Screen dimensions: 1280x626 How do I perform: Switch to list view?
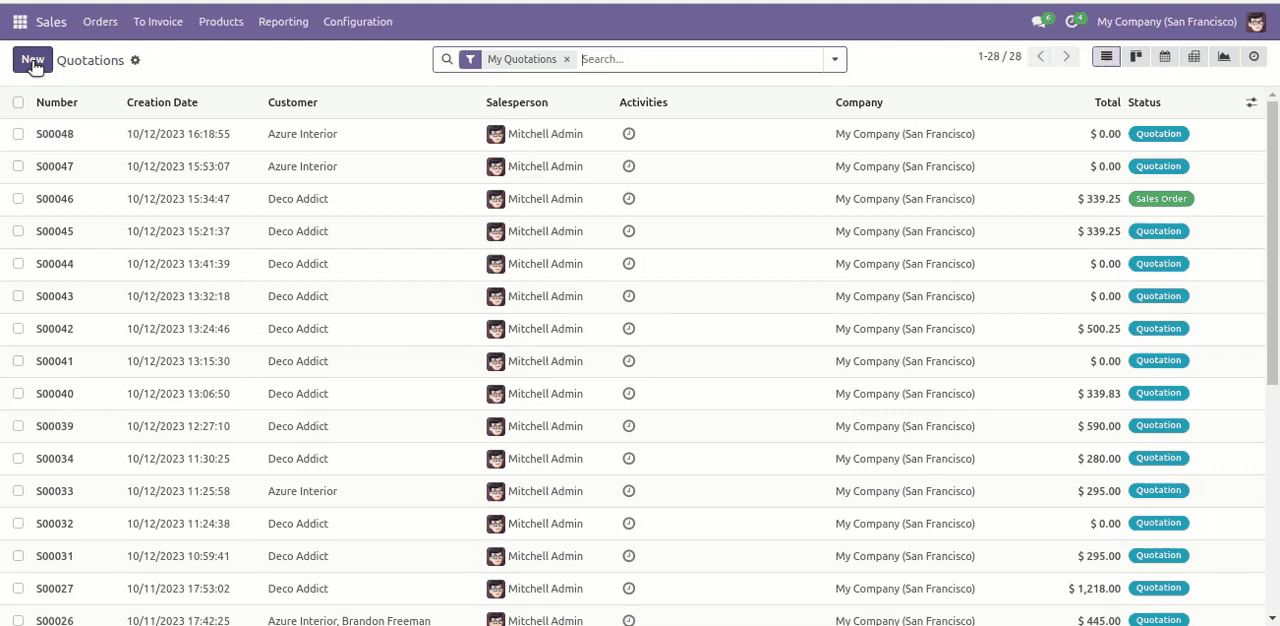coord(1106,57)
